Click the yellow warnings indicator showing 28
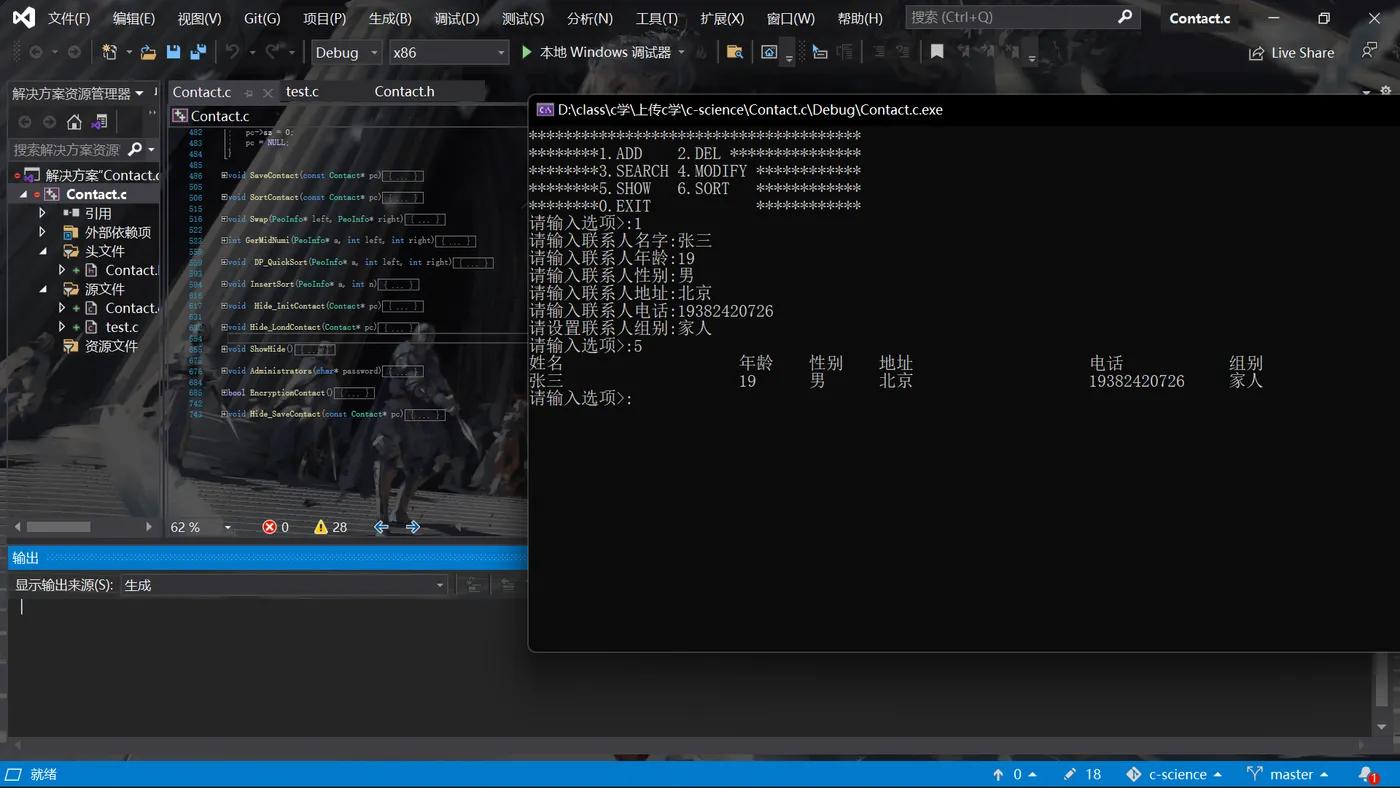Viewport: 1400px width, 788px height. (x=330, y=527)
